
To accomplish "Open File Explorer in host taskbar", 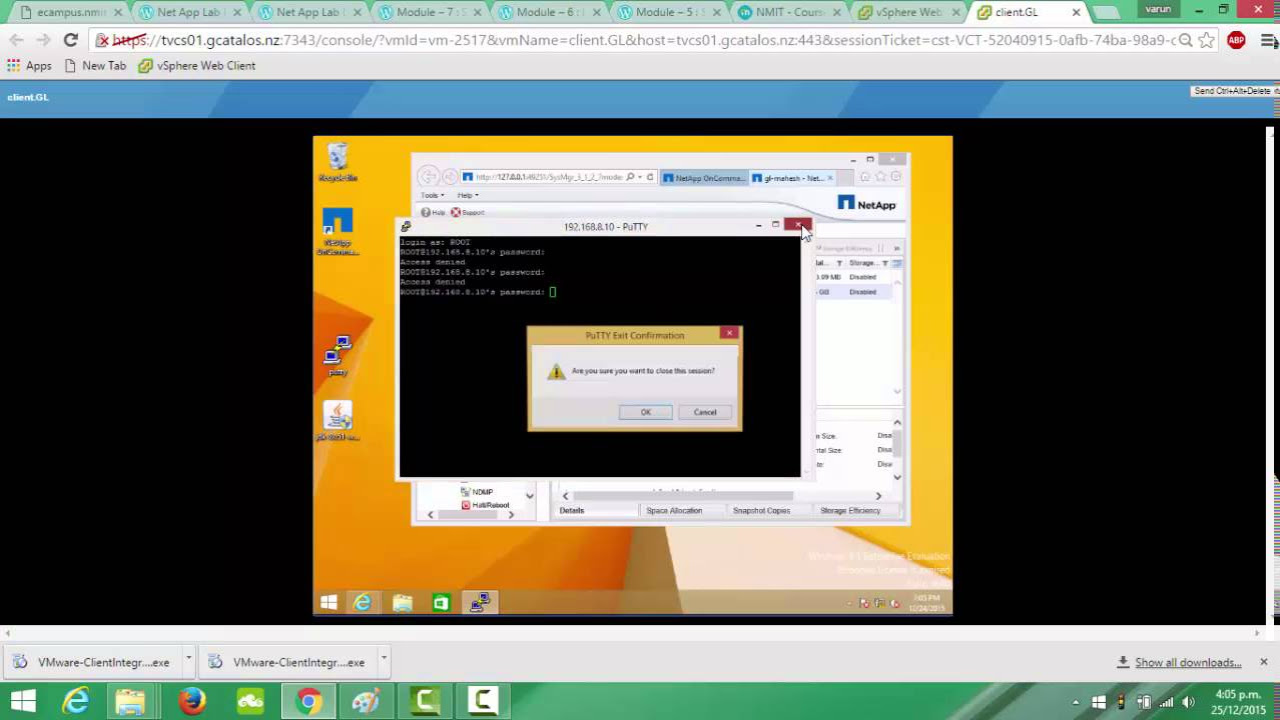I will [x=130, y=701].
